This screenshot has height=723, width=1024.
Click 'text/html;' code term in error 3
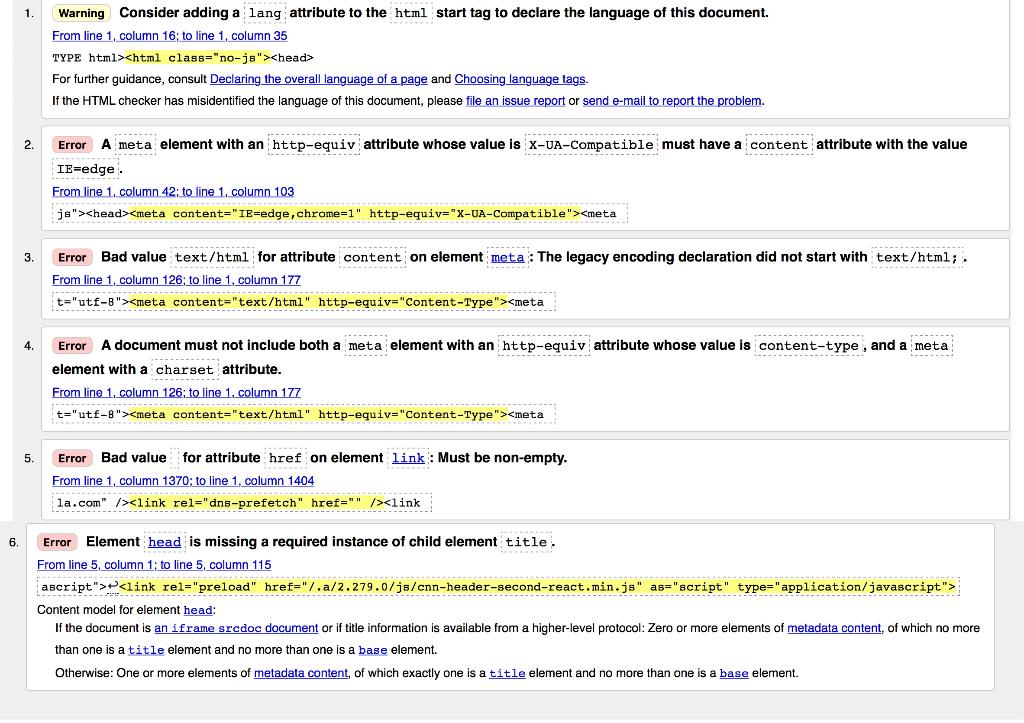917,257
